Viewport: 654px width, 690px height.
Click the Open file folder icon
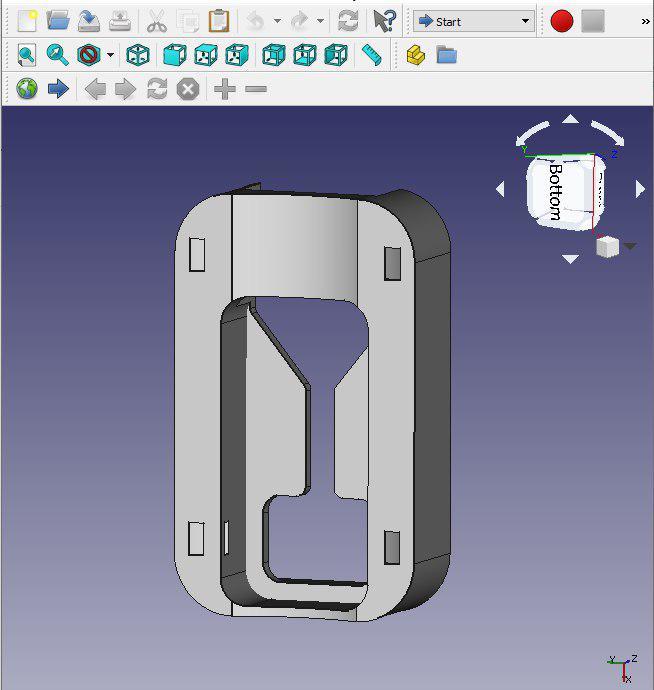[x=58, y=20]
